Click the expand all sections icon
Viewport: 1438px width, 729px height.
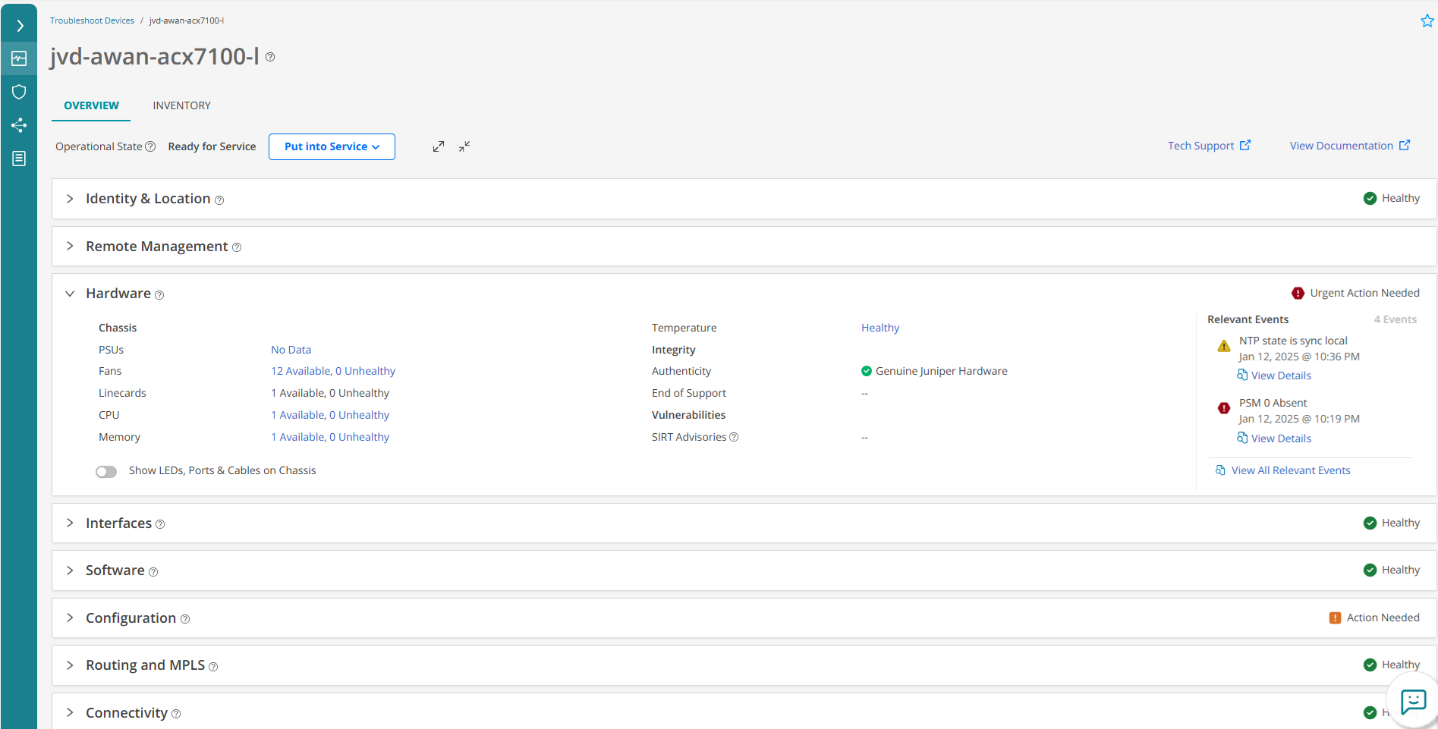(x=438, y=146)
